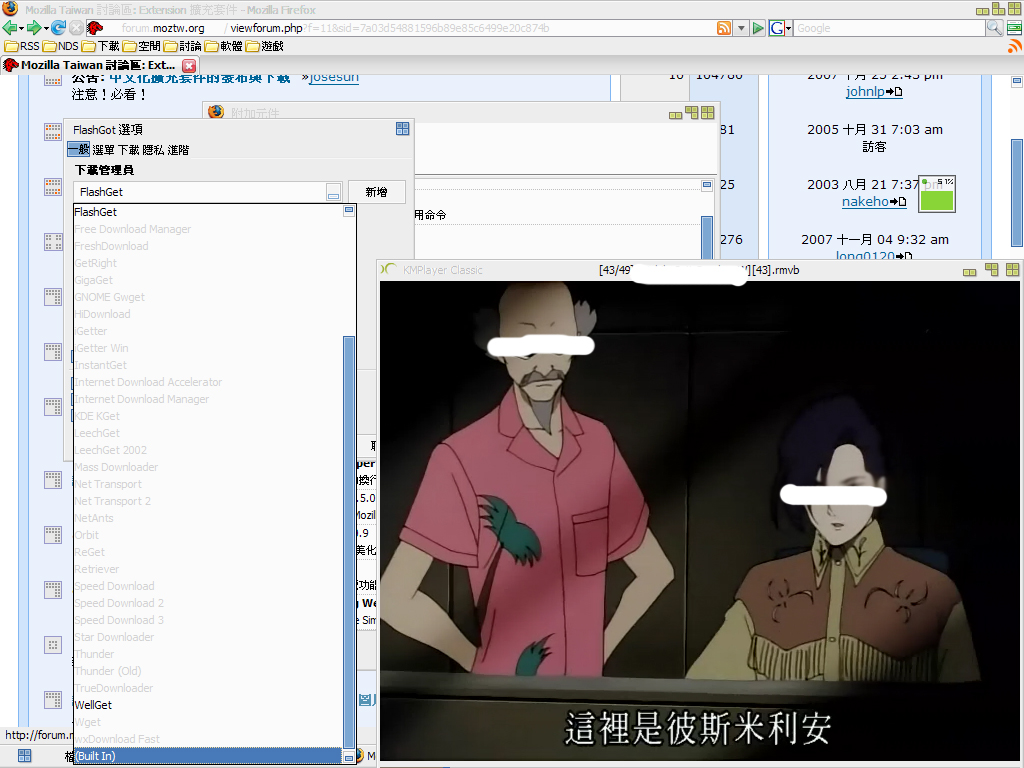The width and height of the screenshot is (1024, 768).
Task: Collapse the FlashGet download manager dropdown
Action: 333,192
